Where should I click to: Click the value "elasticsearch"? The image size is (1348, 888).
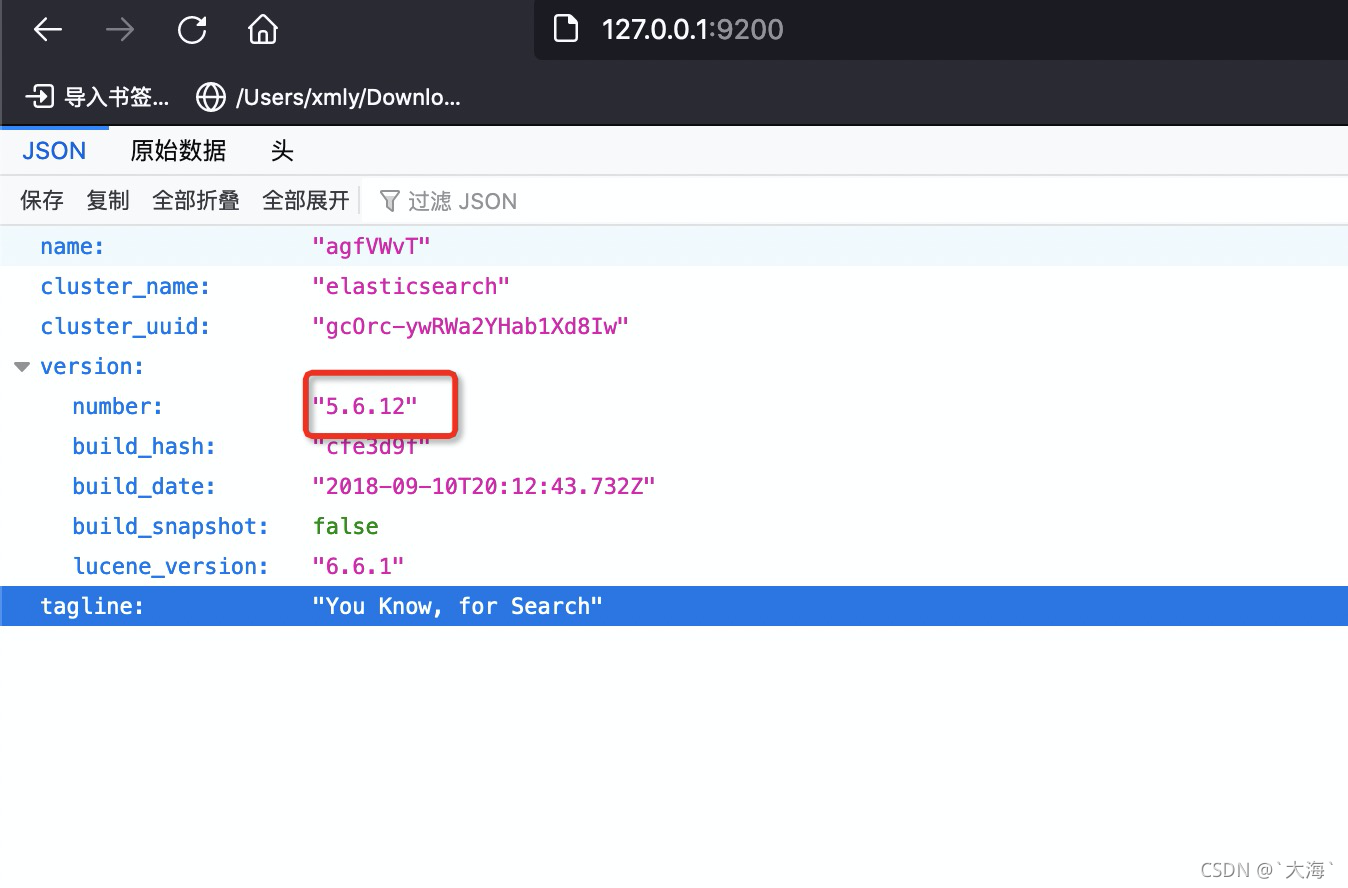click(411, 286)
